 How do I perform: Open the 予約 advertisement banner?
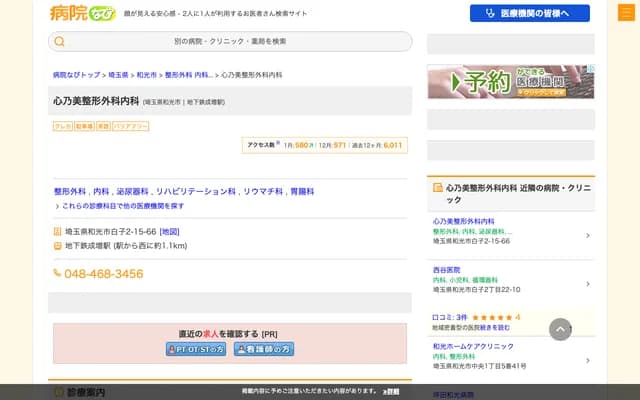[510, 82]
